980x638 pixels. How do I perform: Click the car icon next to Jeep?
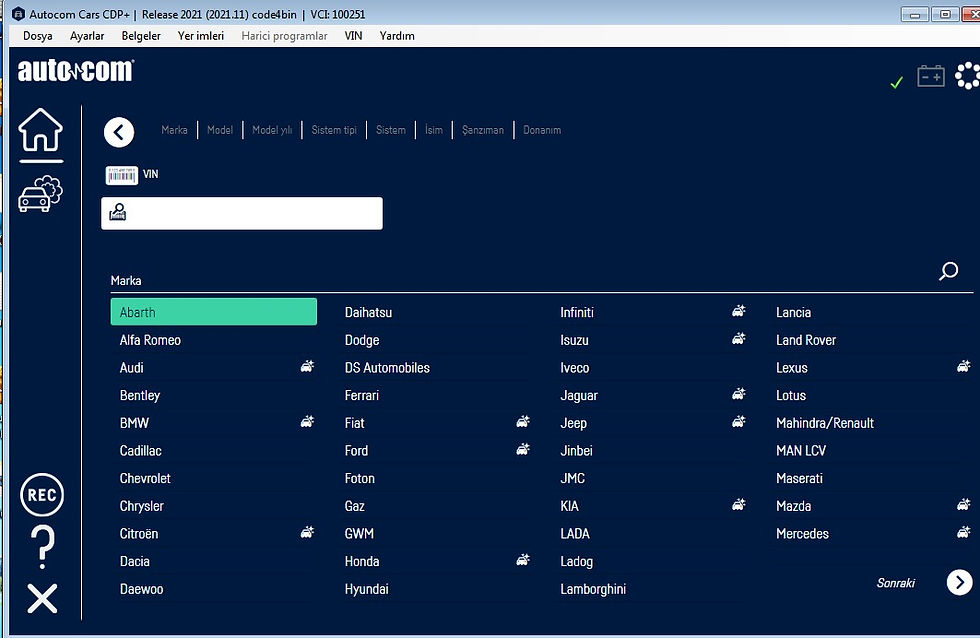[739, 421]
